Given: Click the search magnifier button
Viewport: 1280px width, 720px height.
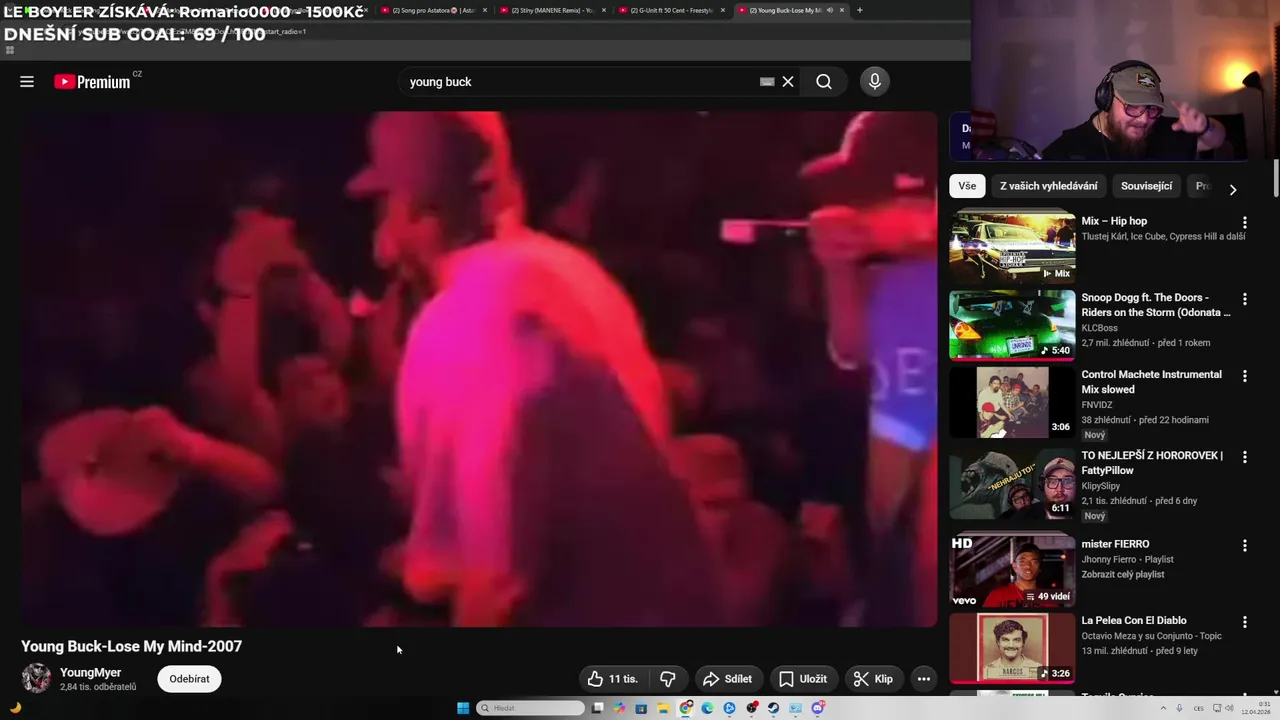Looking at the screenshot, I should pyautogui.click(x=824, y=82).
